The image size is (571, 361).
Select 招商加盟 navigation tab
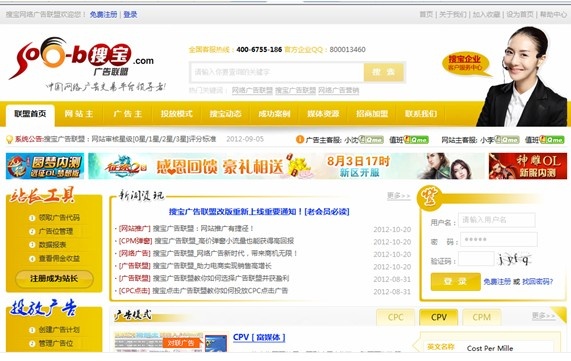[x=372, y=114]
